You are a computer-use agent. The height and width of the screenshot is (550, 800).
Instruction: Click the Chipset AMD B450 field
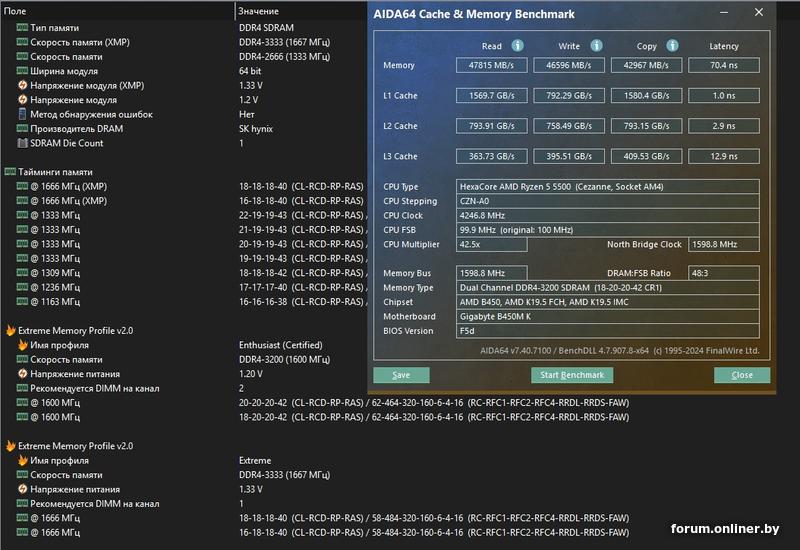click(x=607, y=302)
